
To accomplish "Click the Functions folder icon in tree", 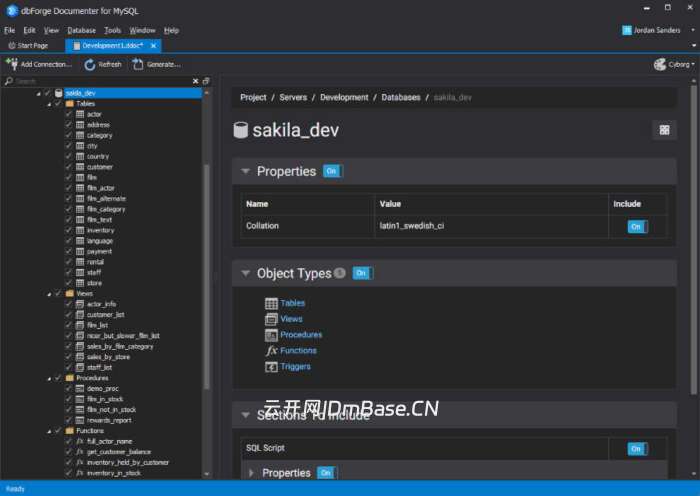I will point(70,430).
